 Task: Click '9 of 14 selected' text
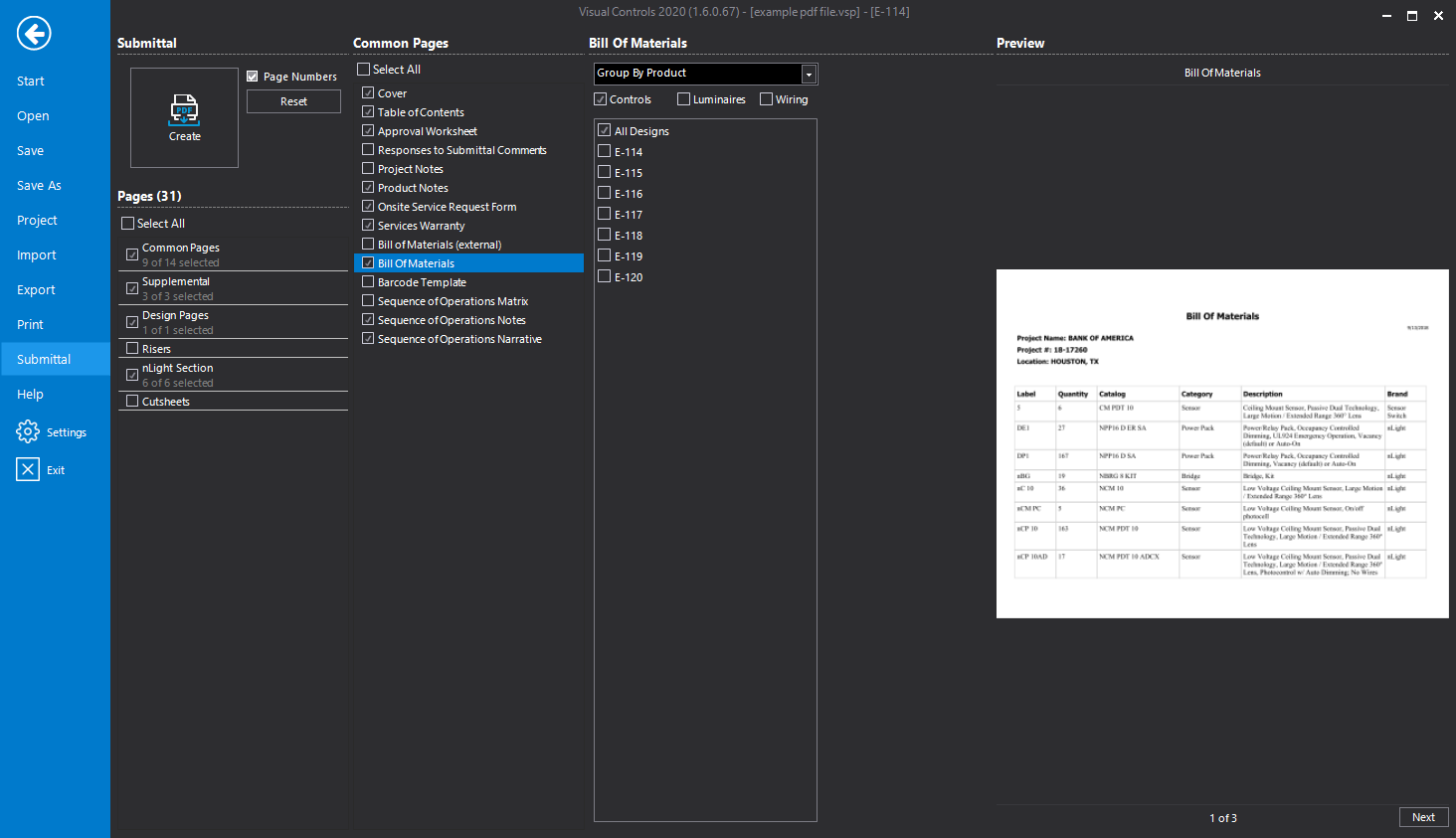(180, 262)
